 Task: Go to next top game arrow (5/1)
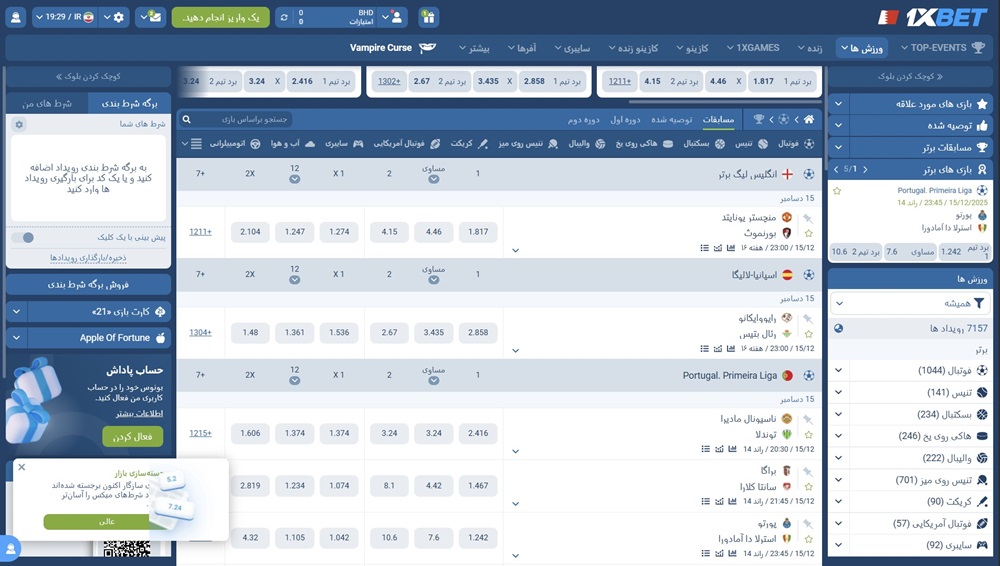pyautogui.click(x=865, y=169)
